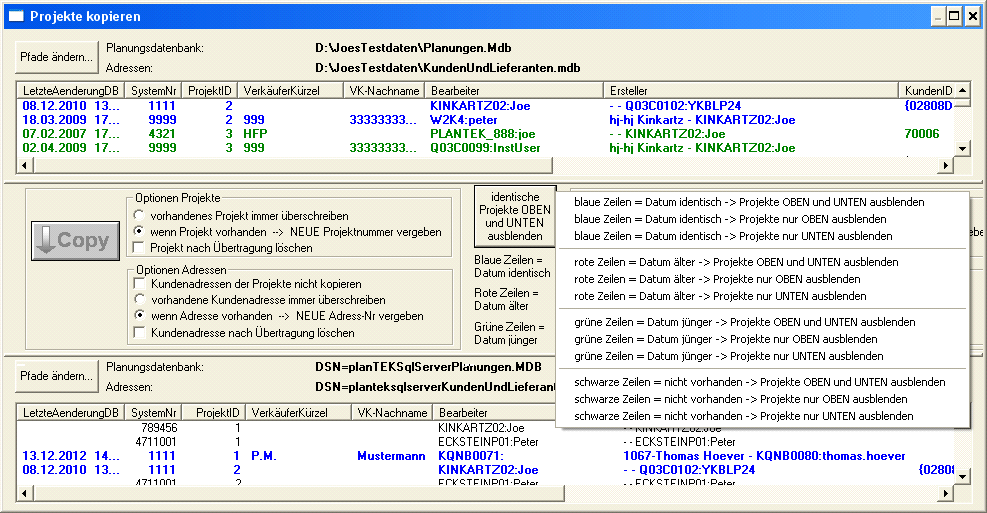Viewport: 987px width, 513px height.
Task: Enable 'Projekt nach Übertragung löschen' checkbox
Action: tap(140, 247)
